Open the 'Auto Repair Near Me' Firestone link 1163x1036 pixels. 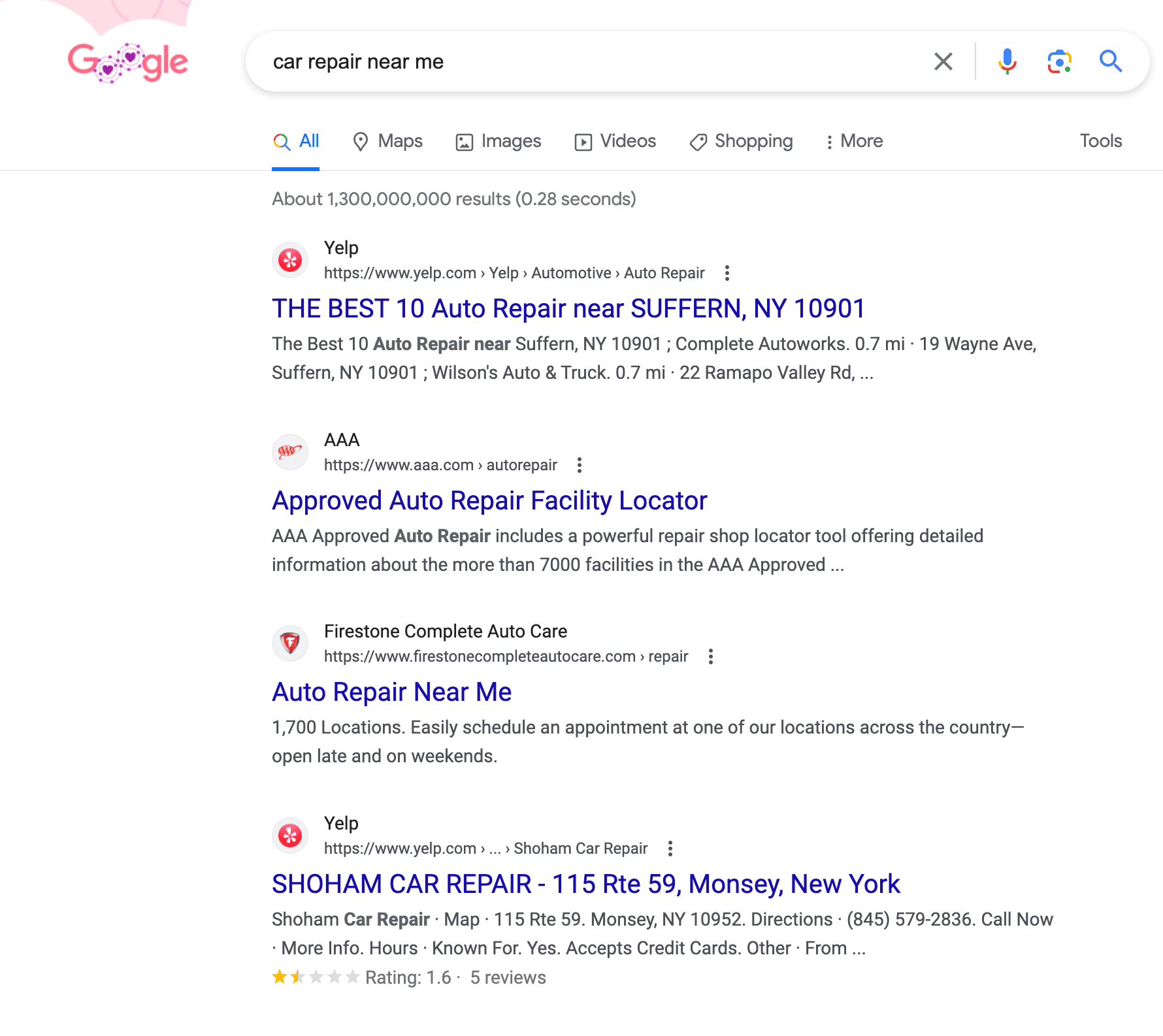click(391, 692)
